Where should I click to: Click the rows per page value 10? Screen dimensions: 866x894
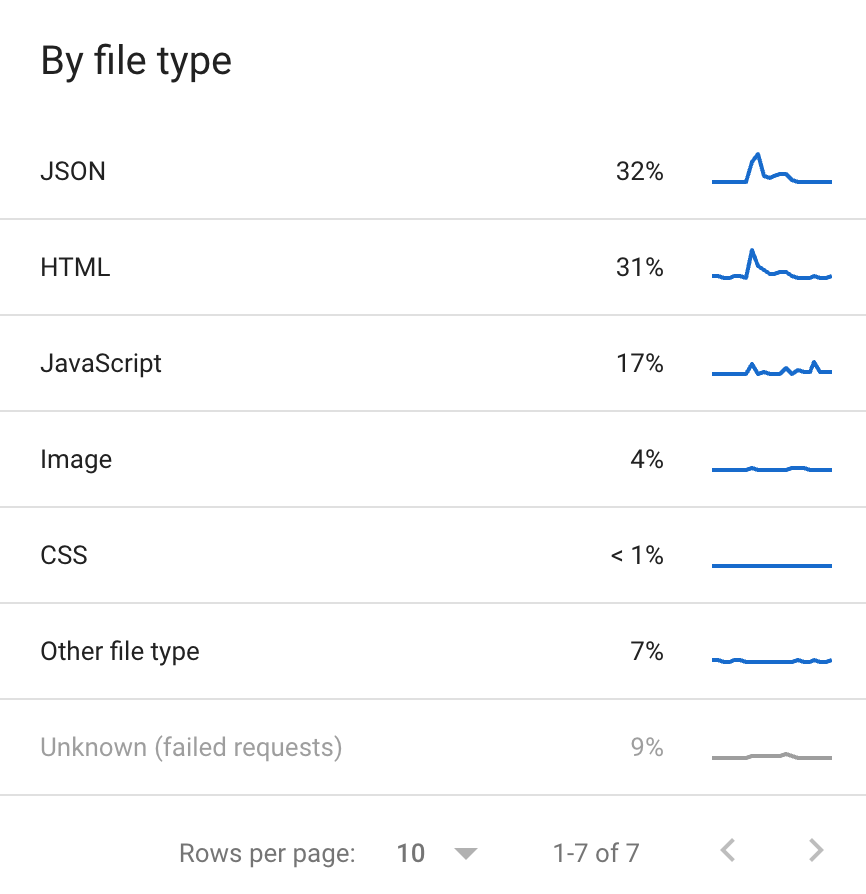411,853
